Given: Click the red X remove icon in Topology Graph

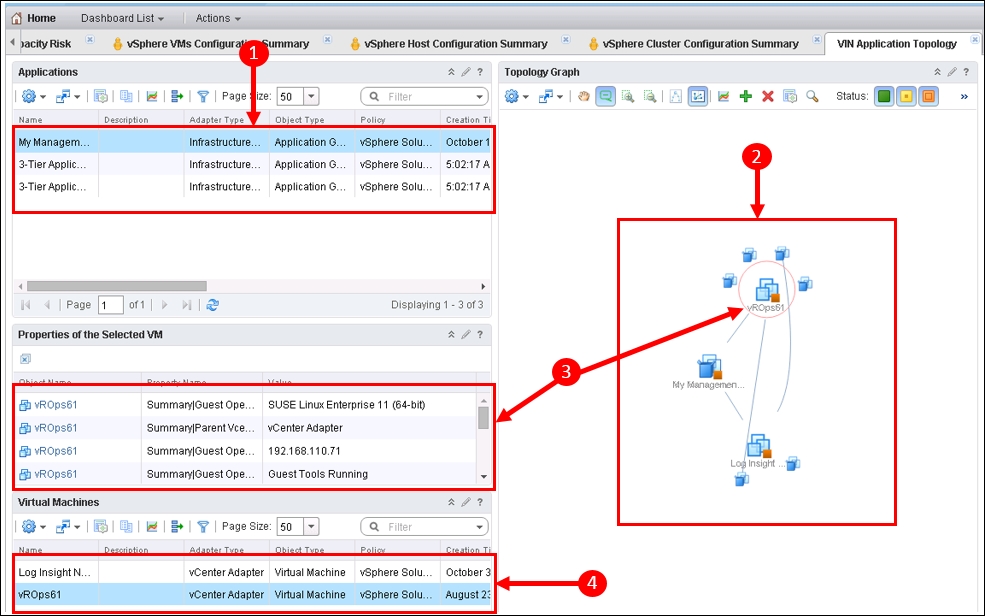Looking at the screenshot, I should coord(768,96).
